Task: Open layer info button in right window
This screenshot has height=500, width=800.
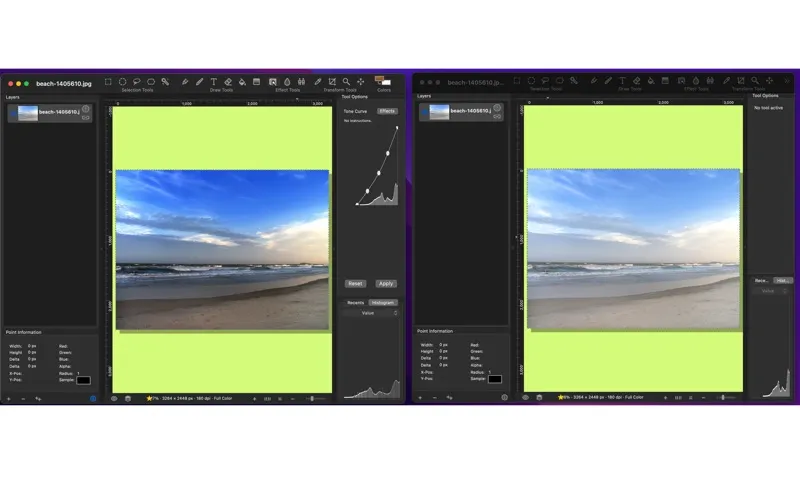Action: tap(497, 108)
